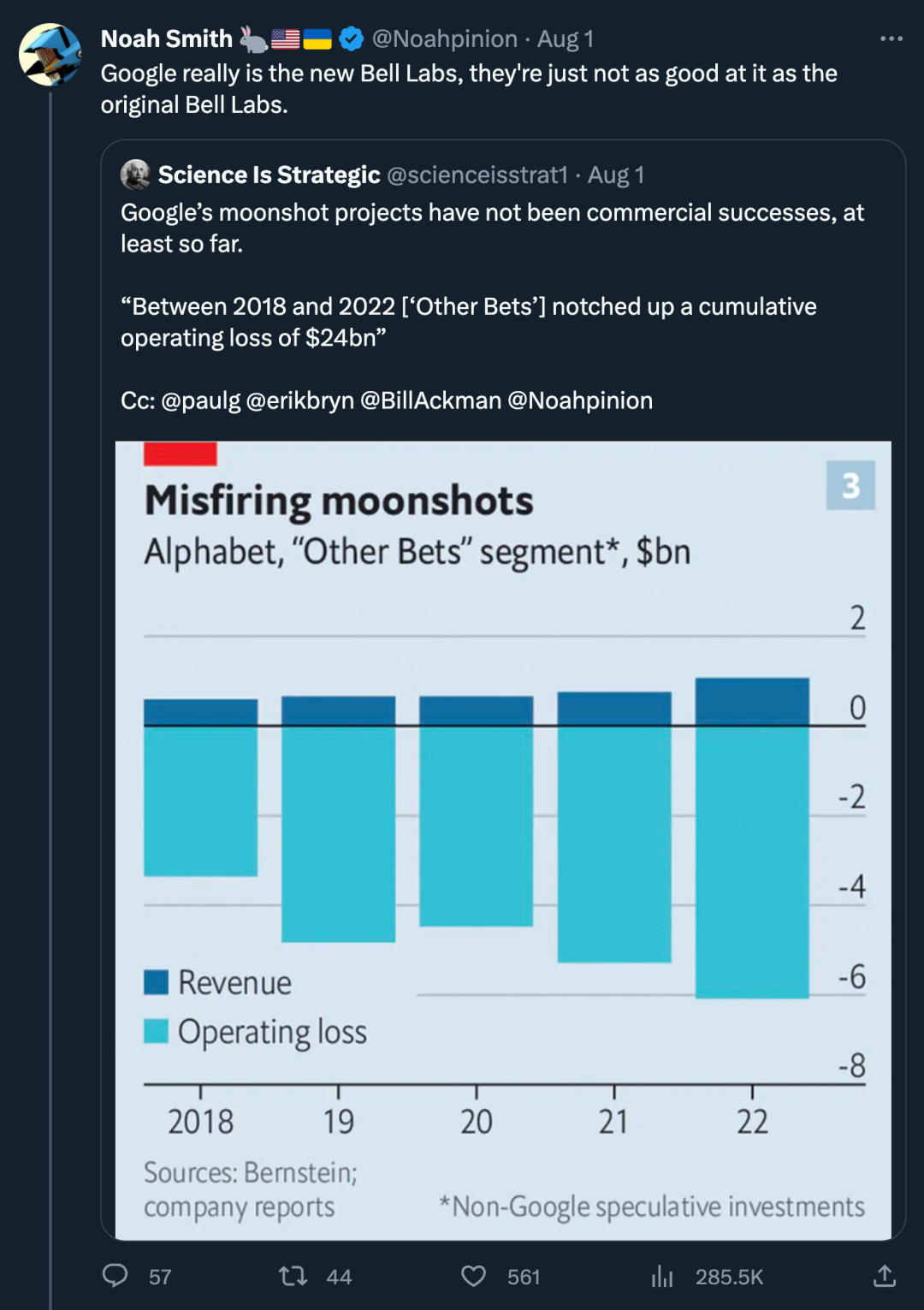Visit the @Noahpinion handle in header

(445, 39)
